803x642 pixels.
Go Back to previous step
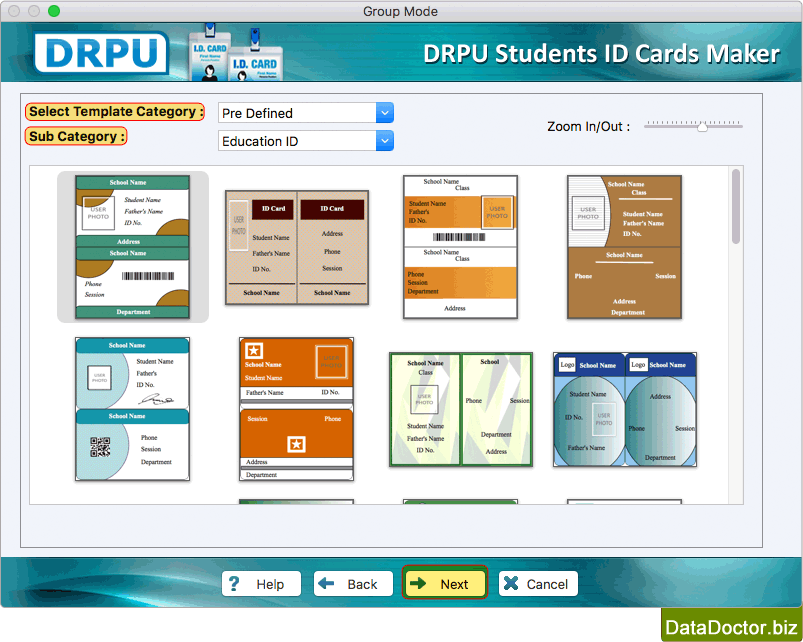coord(353,584)
